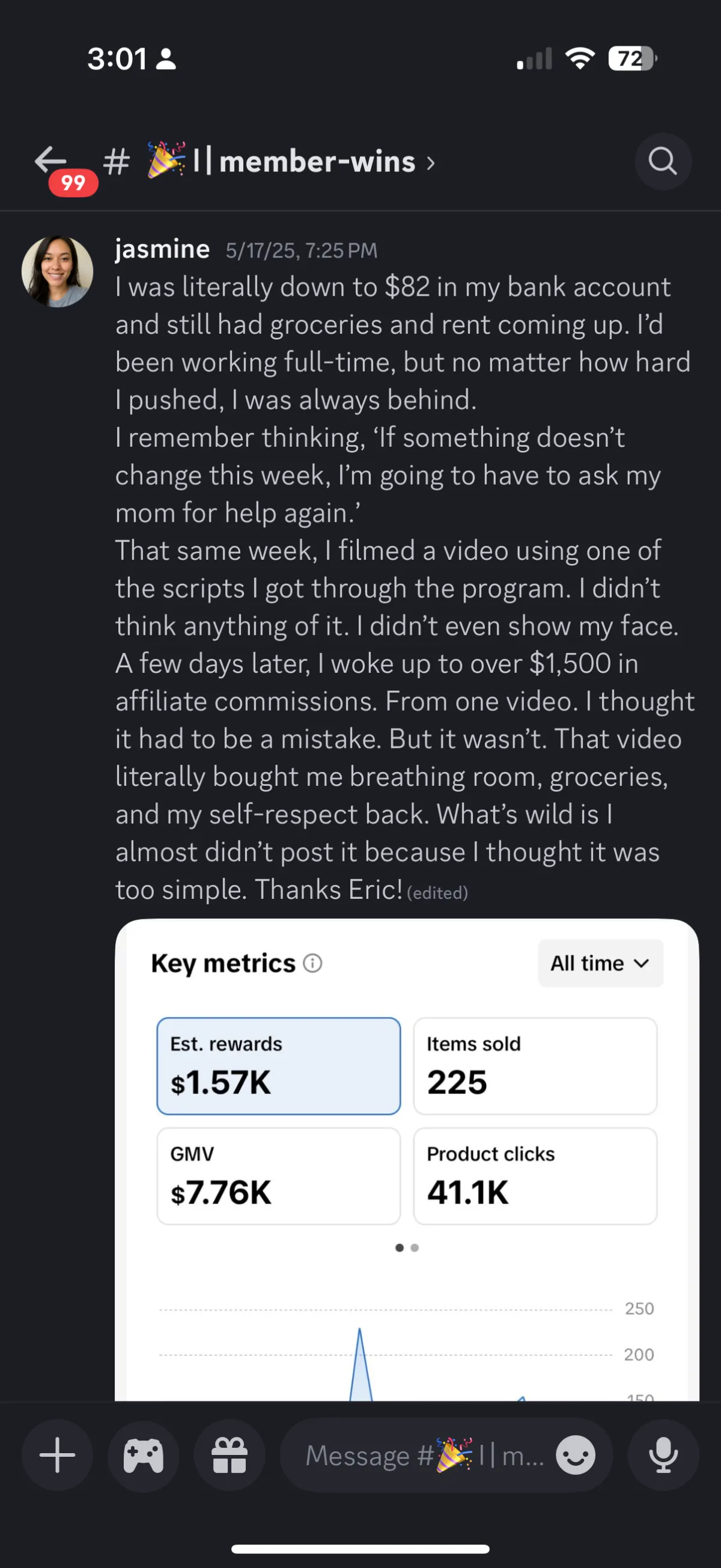Image resolution: width=721 pixels, height=1568 pixels.
Task: Open member-wins channel details chevron
Action: 431,162
